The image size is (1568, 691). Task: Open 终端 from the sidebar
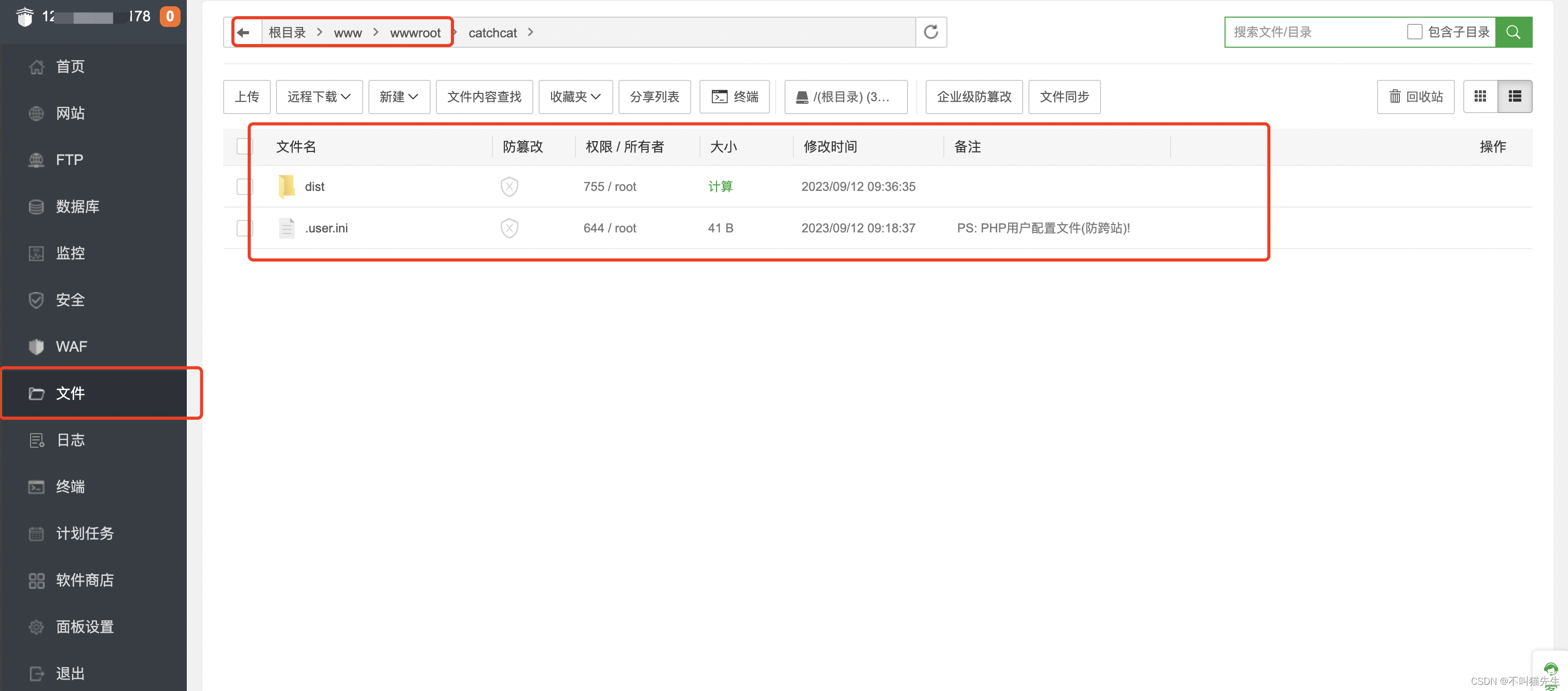pos(93,487)
